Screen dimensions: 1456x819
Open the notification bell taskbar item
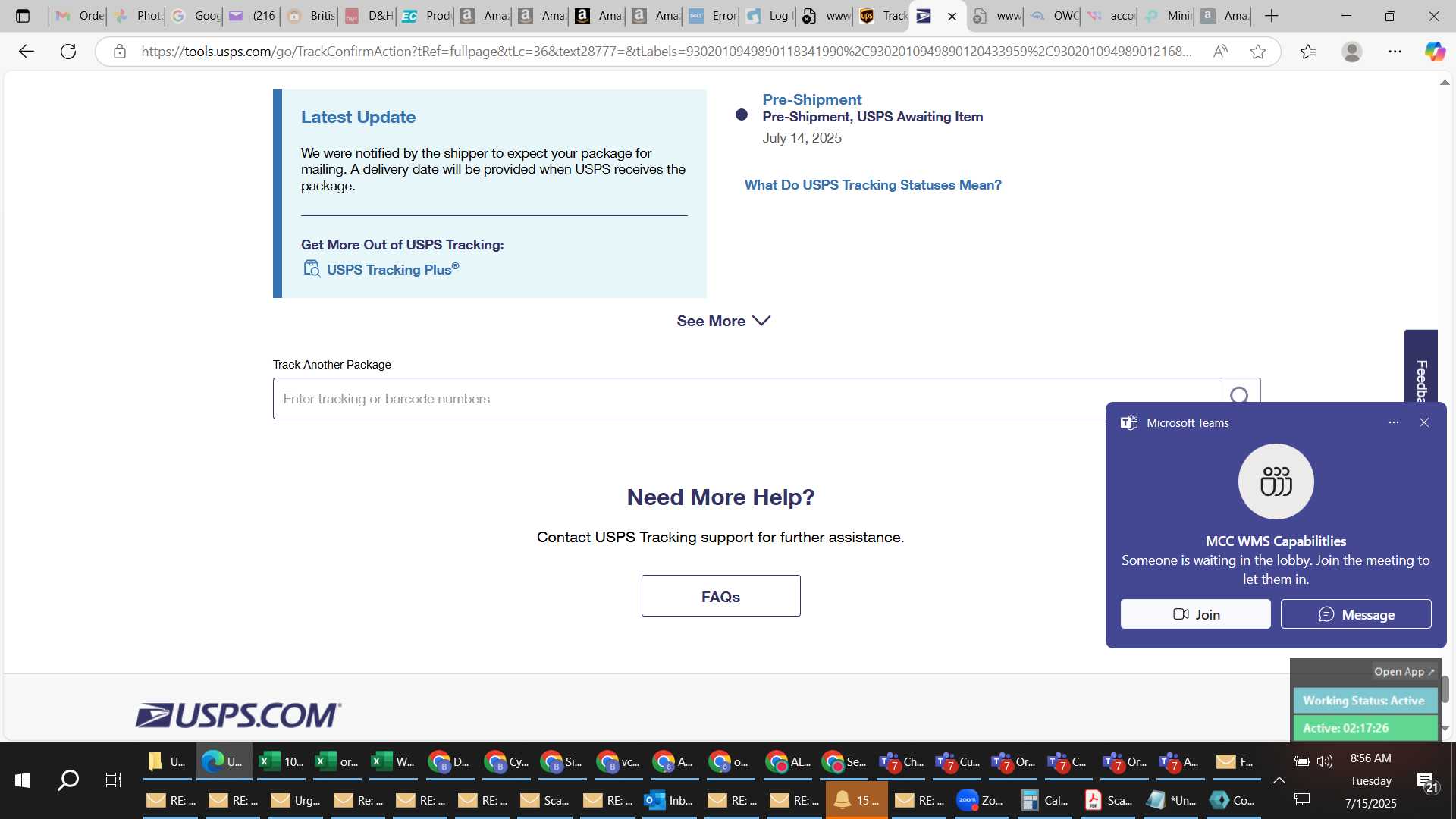click(857, 800)
